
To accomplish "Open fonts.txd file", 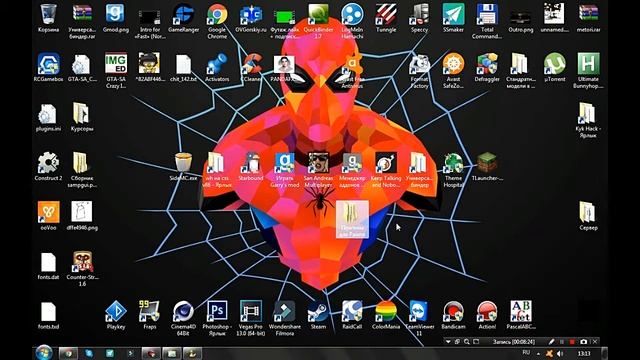I will click(48, 315).
